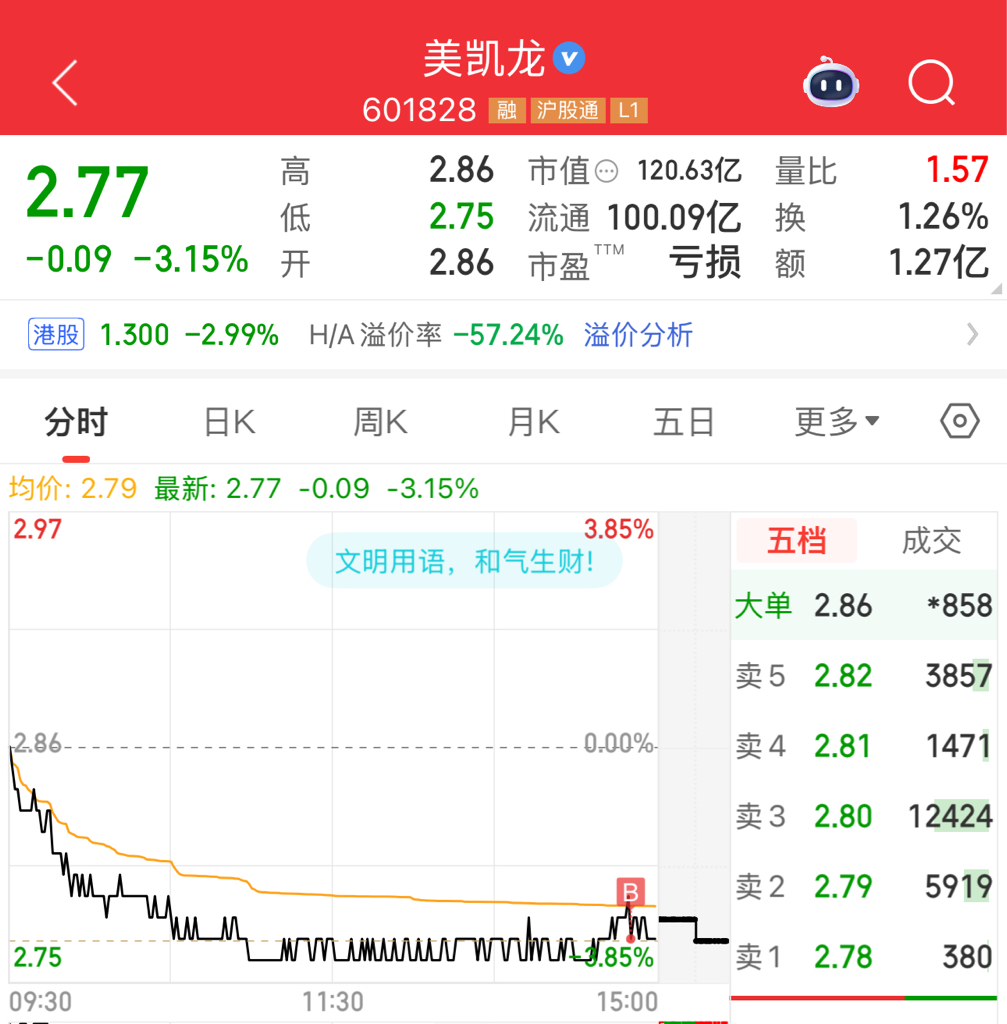Switch to the 周K tab
1007x1024 pixels.
(380, 422)
